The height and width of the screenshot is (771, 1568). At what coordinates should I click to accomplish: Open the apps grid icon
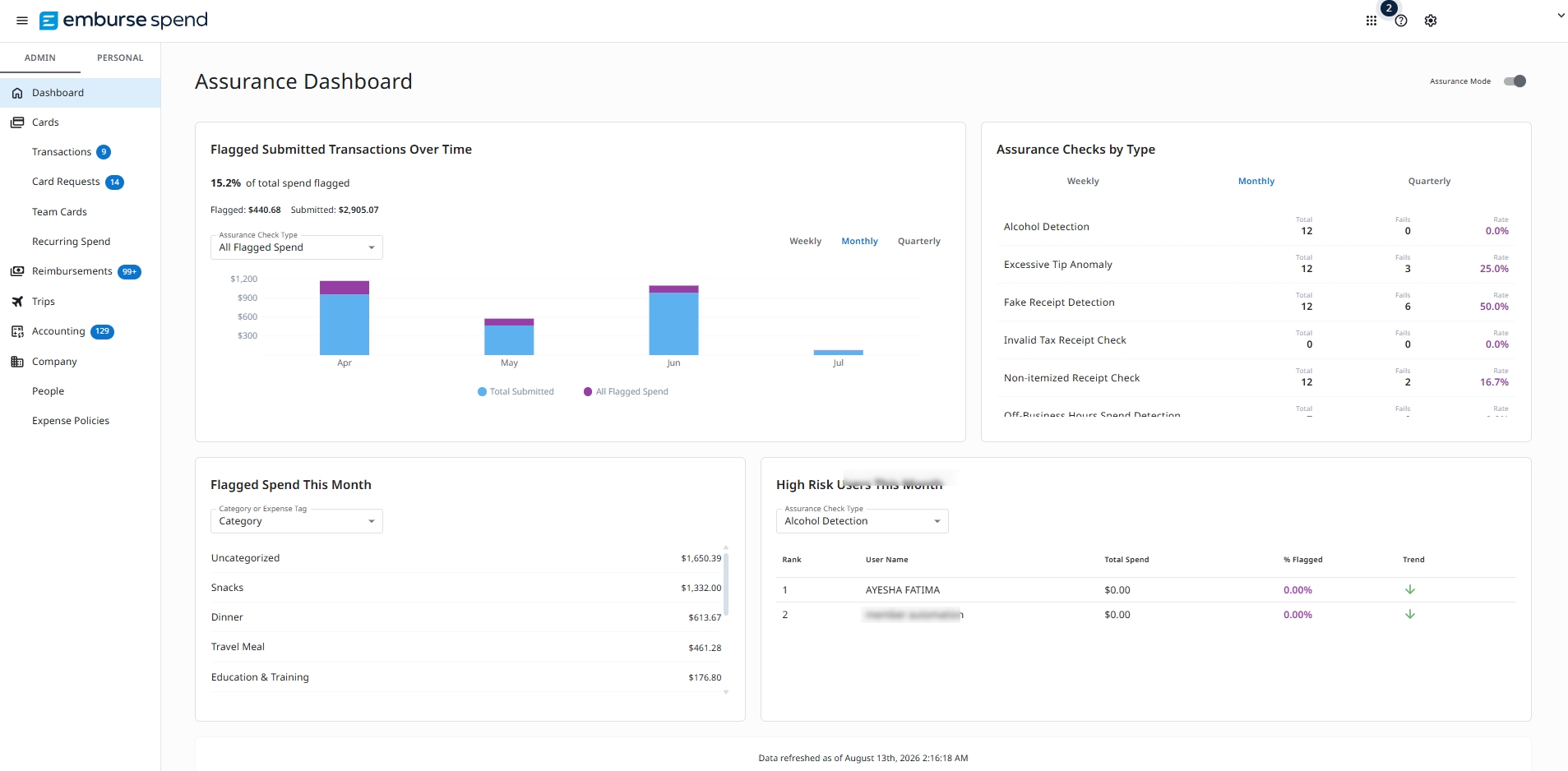pyautogui.click(x=1371, y=21)
